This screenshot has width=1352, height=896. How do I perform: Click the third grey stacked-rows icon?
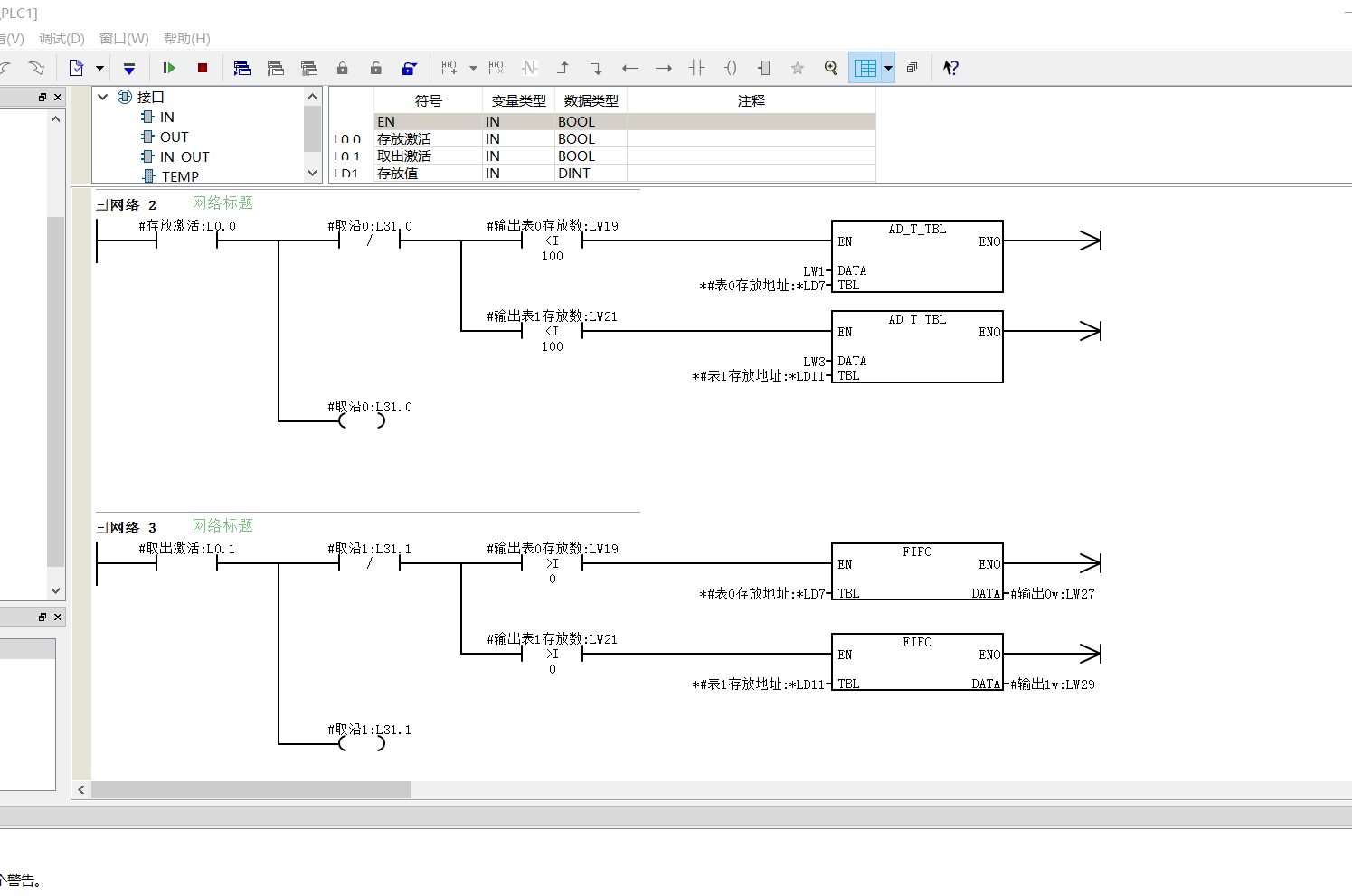(x=309, y=68)
